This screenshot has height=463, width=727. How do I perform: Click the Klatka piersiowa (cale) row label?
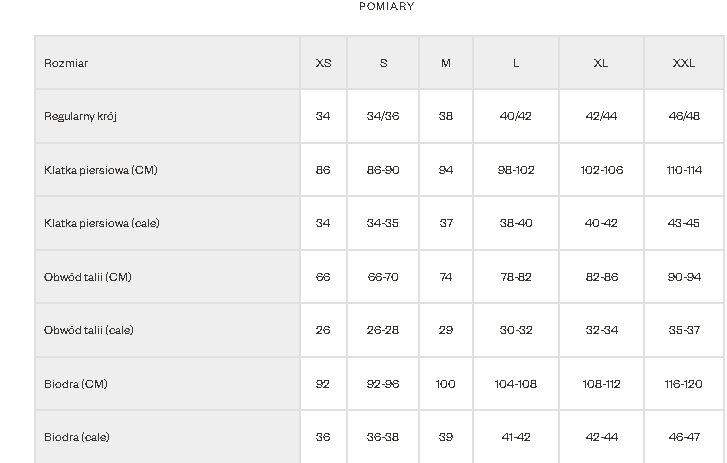[x=102, y=223]
